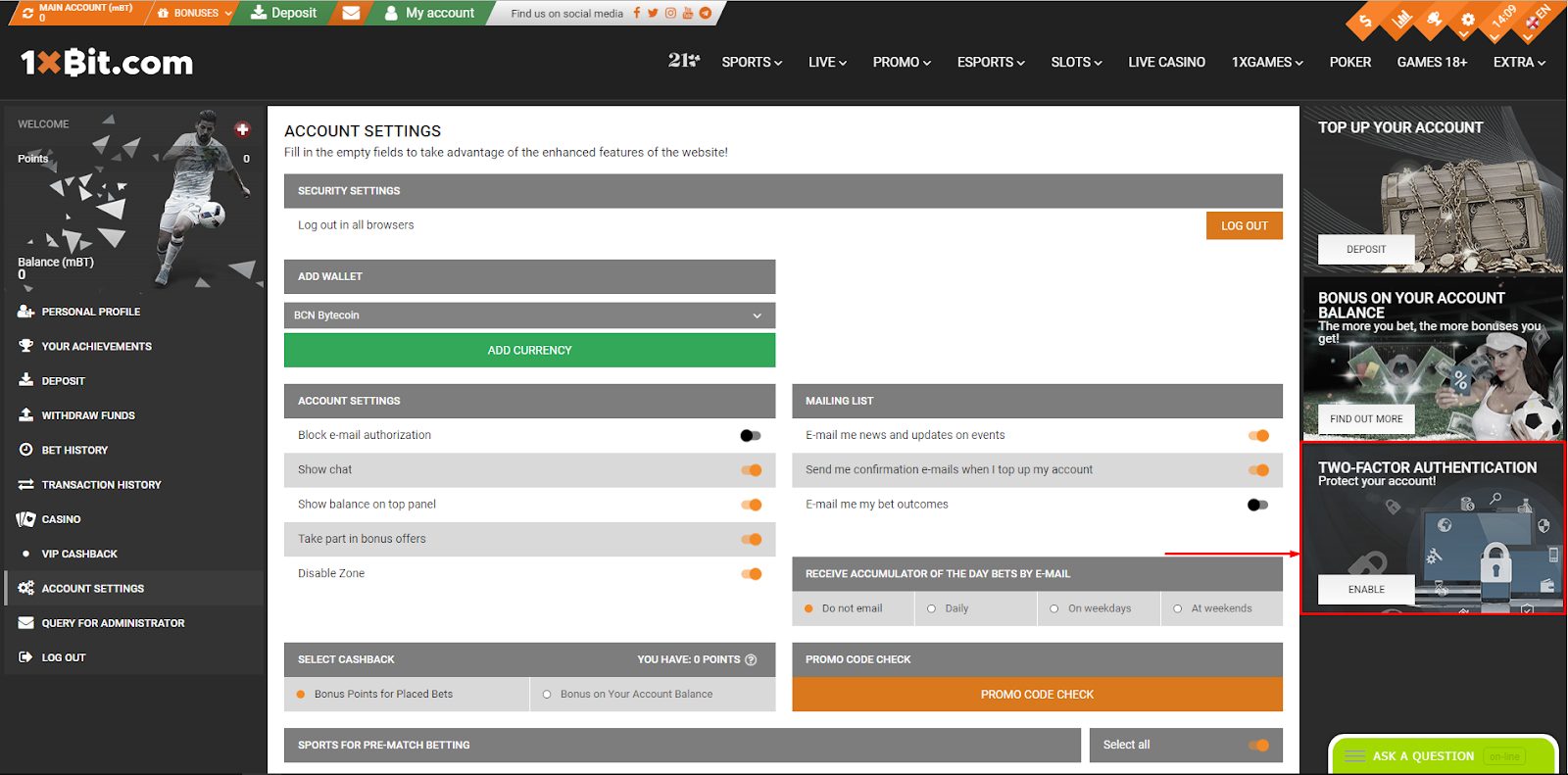
Task: Expand the Promo navigation menu
Action: point(902,62)
